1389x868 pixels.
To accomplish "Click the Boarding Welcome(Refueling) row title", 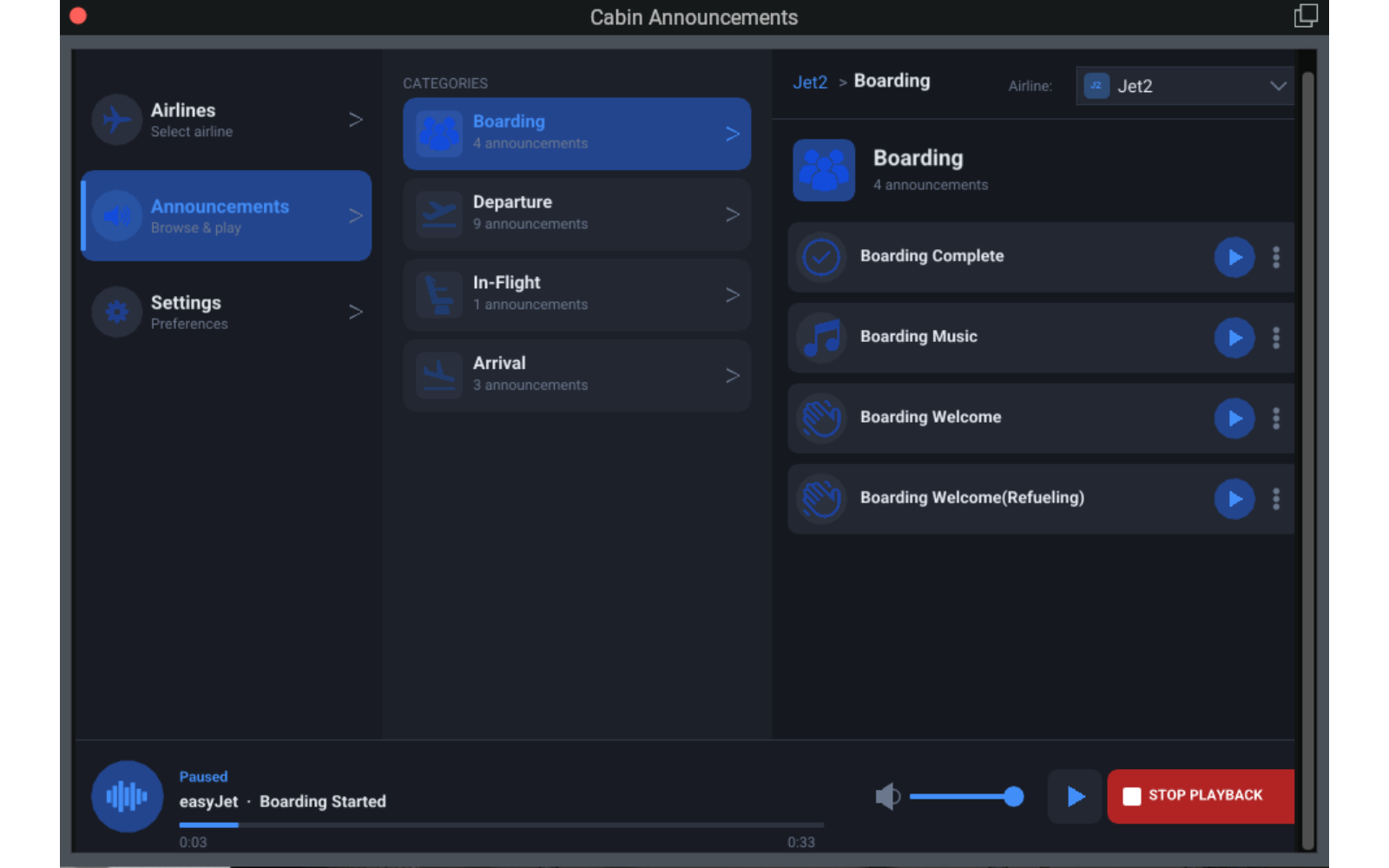I will click(x=972, y=497).
